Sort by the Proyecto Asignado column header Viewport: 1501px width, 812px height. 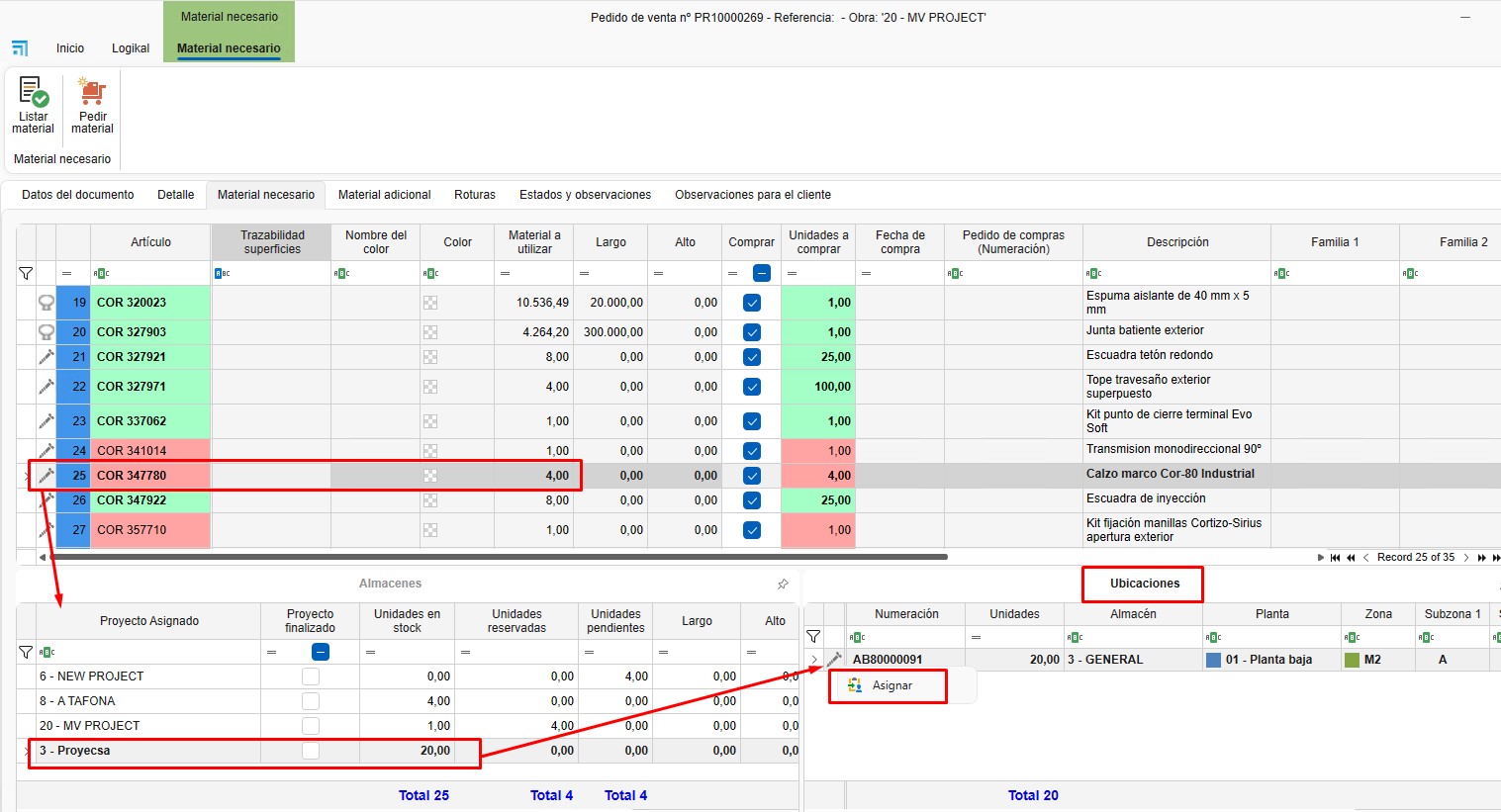pos(149,621)
